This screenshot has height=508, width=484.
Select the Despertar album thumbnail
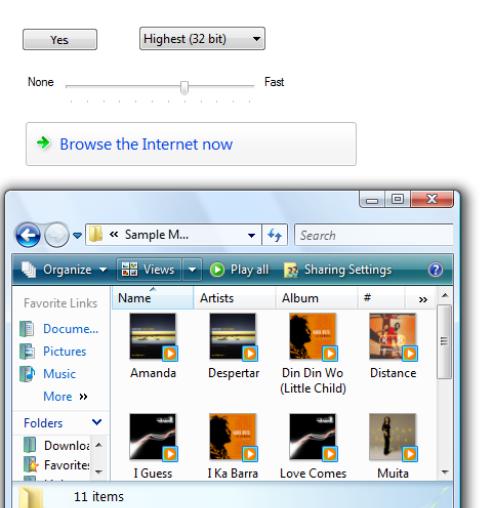click(233, 337)
